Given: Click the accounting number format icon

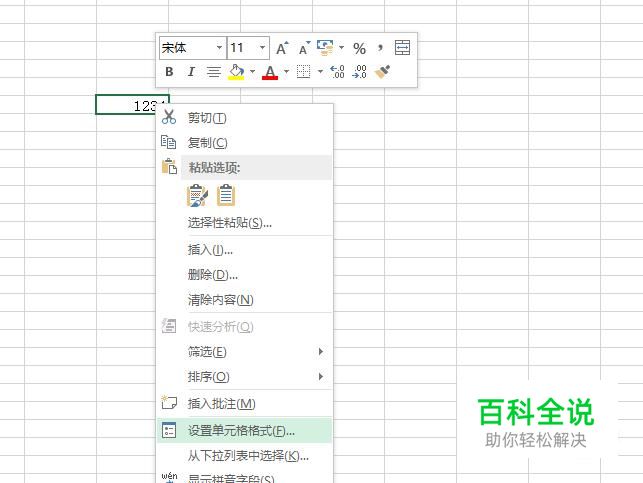Looking at the screenshot, I should tap(325, 48).
